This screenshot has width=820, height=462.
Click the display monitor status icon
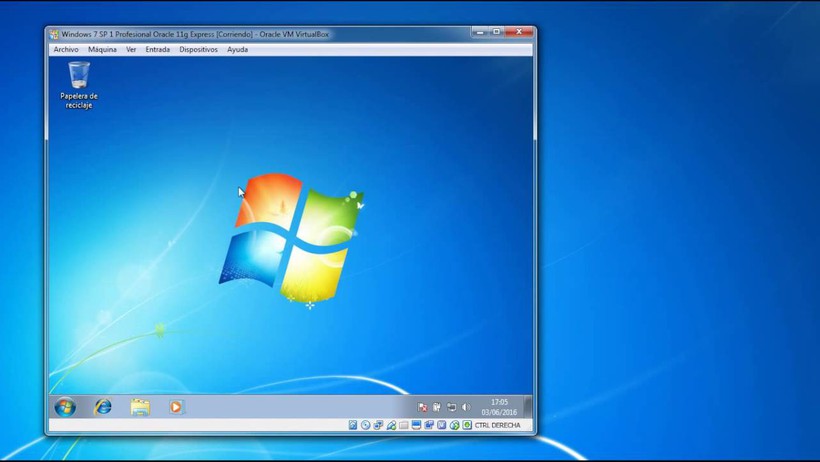416,425
